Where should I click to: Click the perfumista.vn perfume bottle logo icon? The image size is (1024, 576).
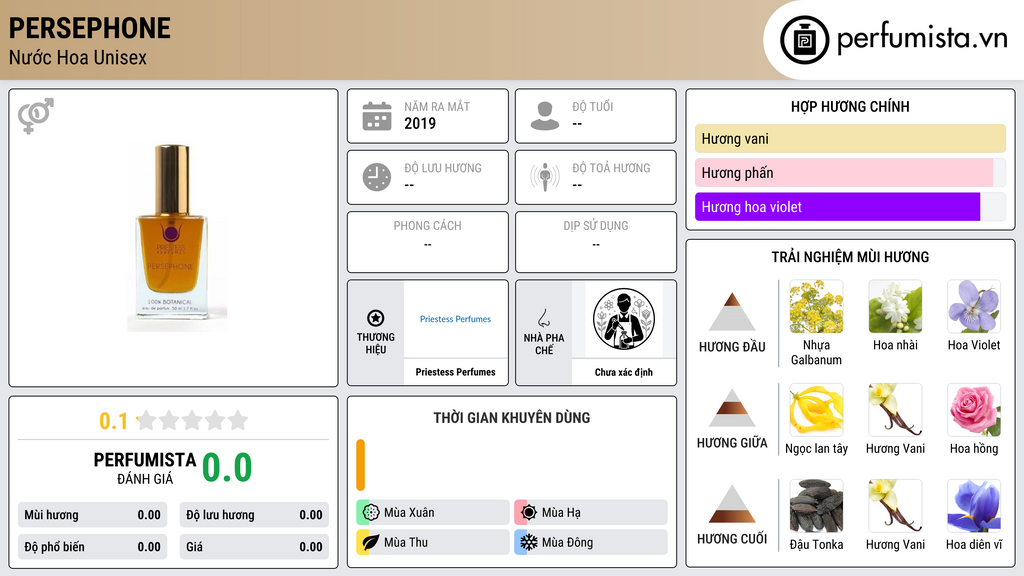coord(804,40)
